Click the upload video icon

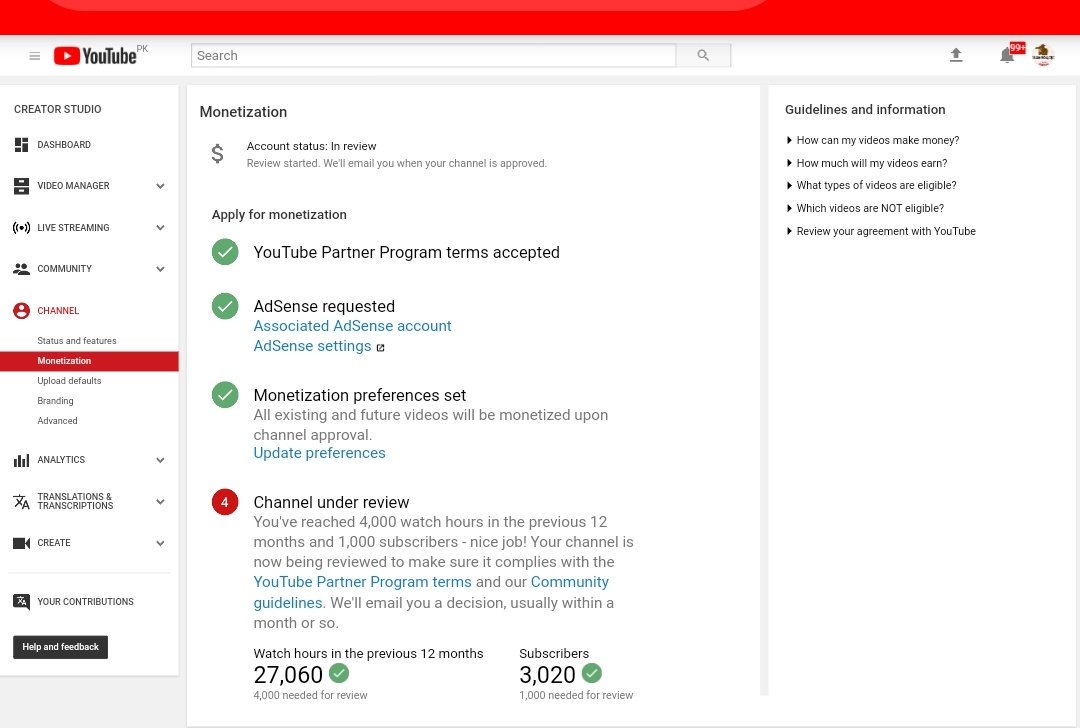pyautogui.click(x=956, y=55)
